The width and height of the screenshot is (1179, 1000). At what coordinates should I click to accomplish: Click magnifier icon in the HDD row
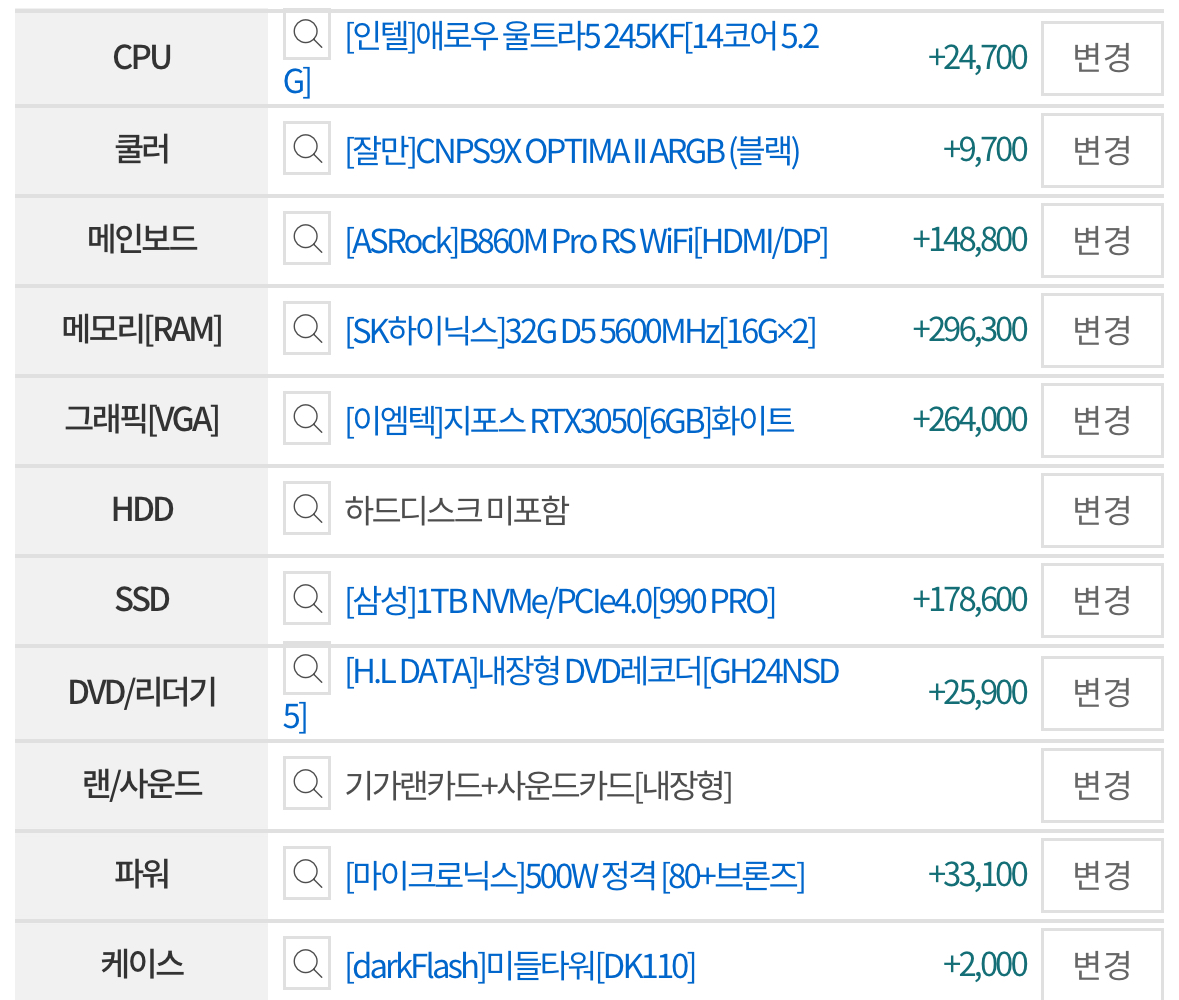(307, 508)
